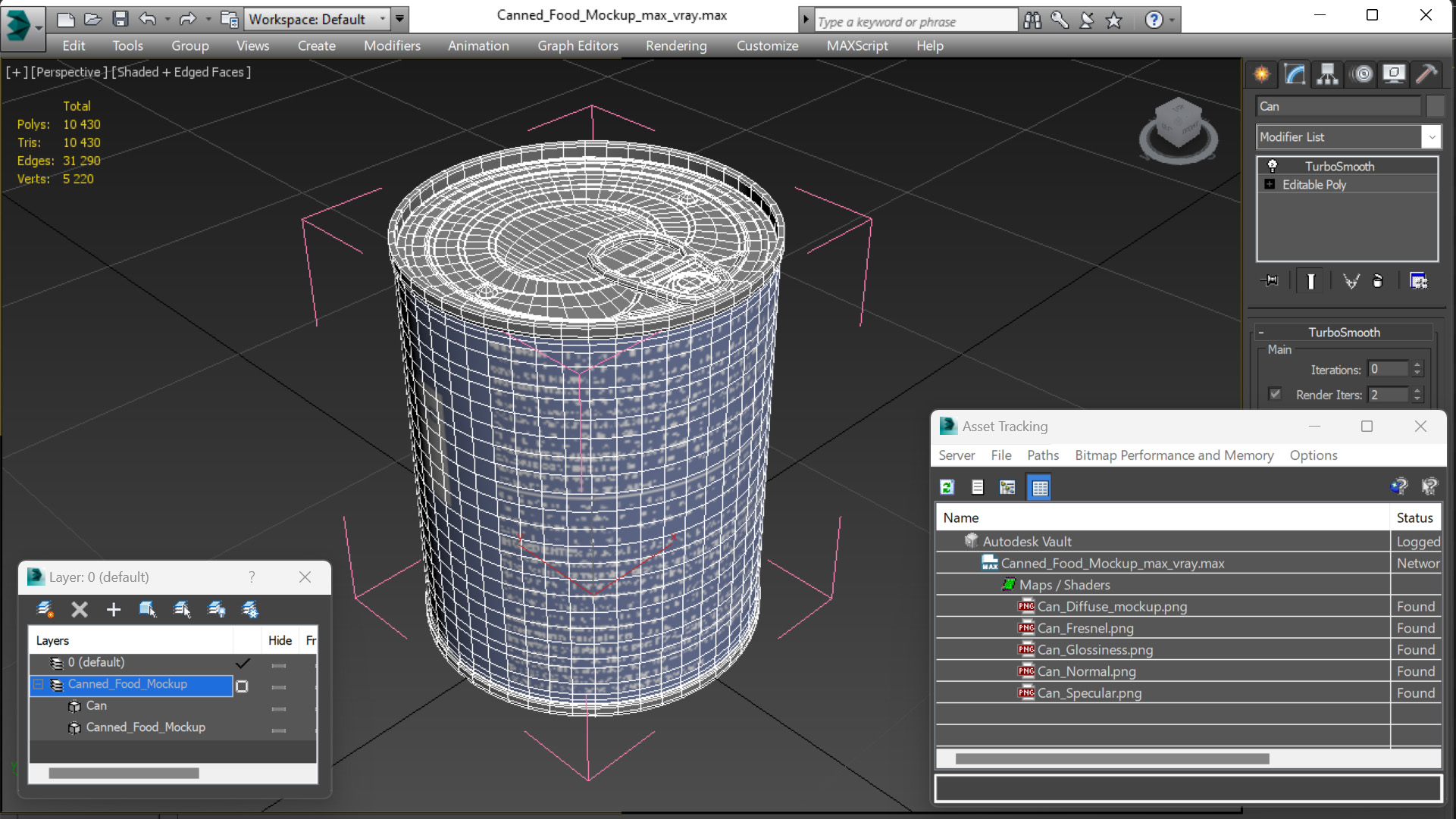The width and height of the screenshot is (1456, 819).
Task: Open the quick access toolbar dropdown arrow
Action: tap(399, 19)
